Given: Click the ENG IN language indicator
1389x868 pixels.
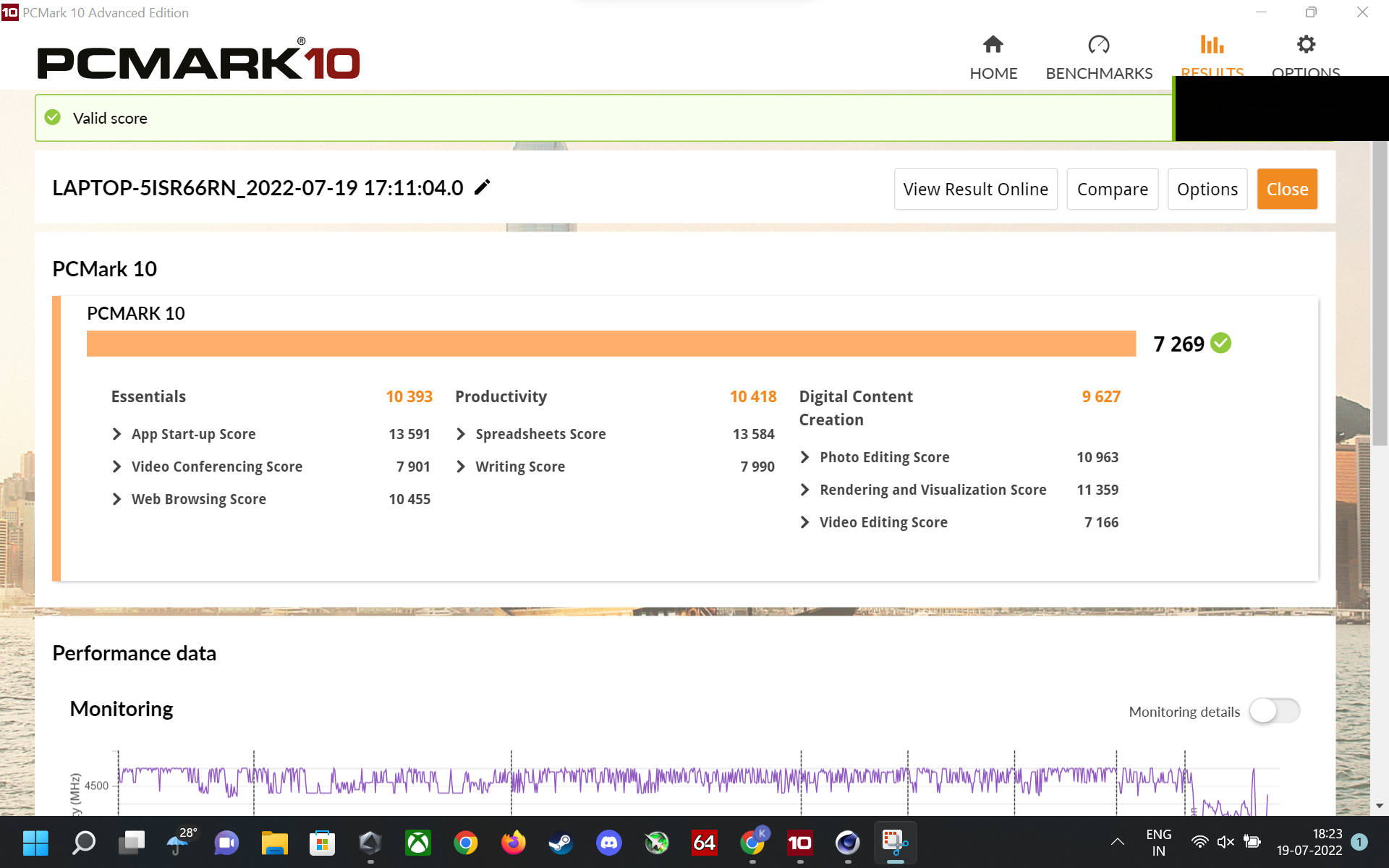Looking at the screenshot, I should [x=1158, y=843].
